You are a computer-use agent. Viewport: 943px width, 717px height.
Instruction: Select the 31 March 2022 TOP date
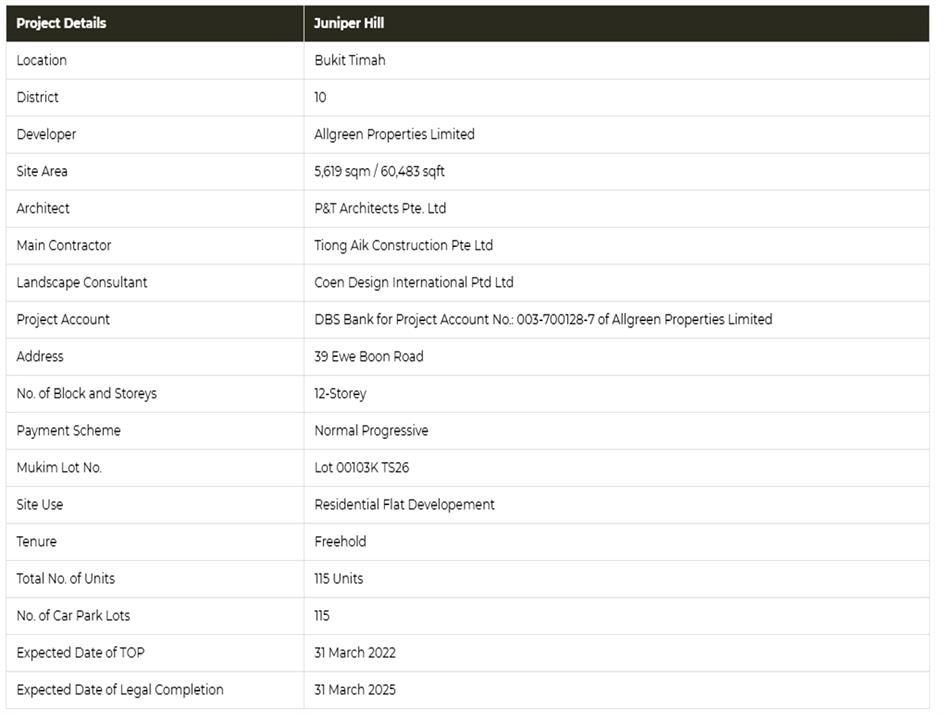pos(355,652)
